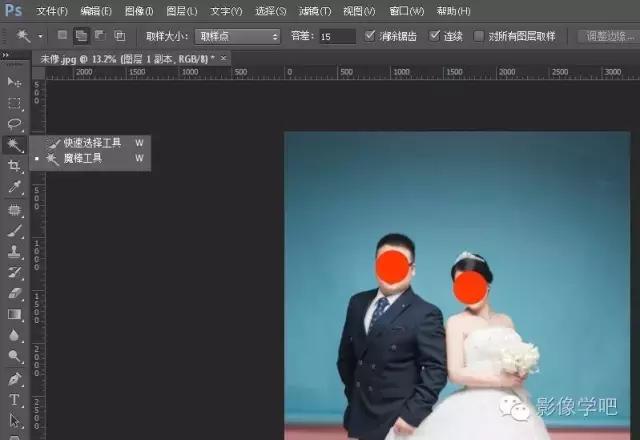
Task: Open the 选择(S) menu
Action: (271, 11)
